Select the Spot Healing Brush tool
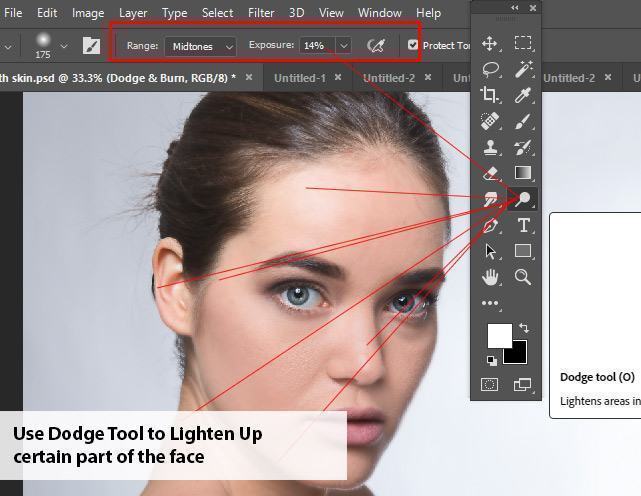Image resolution: width=641 pixels, height=496 pixels. (x=490, y=121)
